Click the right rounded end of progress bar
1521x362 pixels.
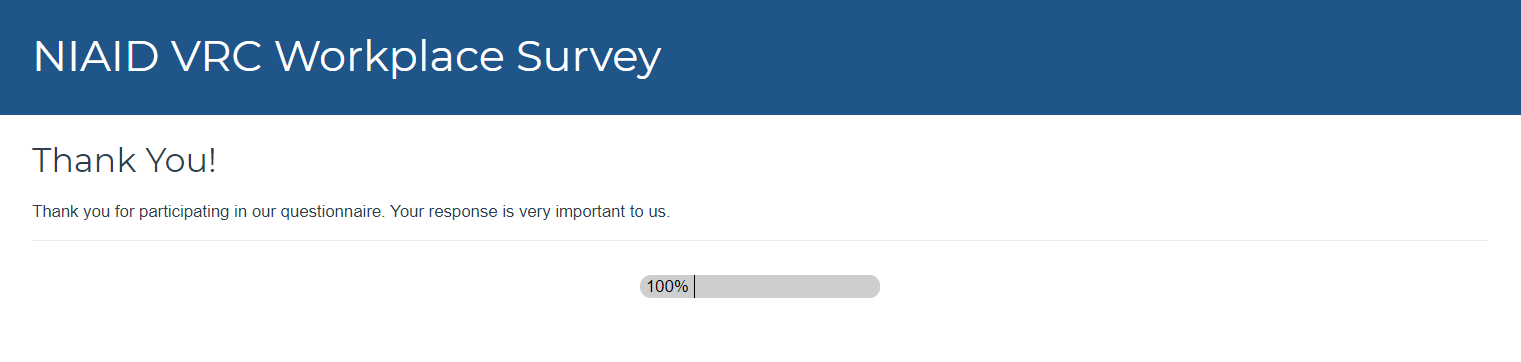pos(872,287)
